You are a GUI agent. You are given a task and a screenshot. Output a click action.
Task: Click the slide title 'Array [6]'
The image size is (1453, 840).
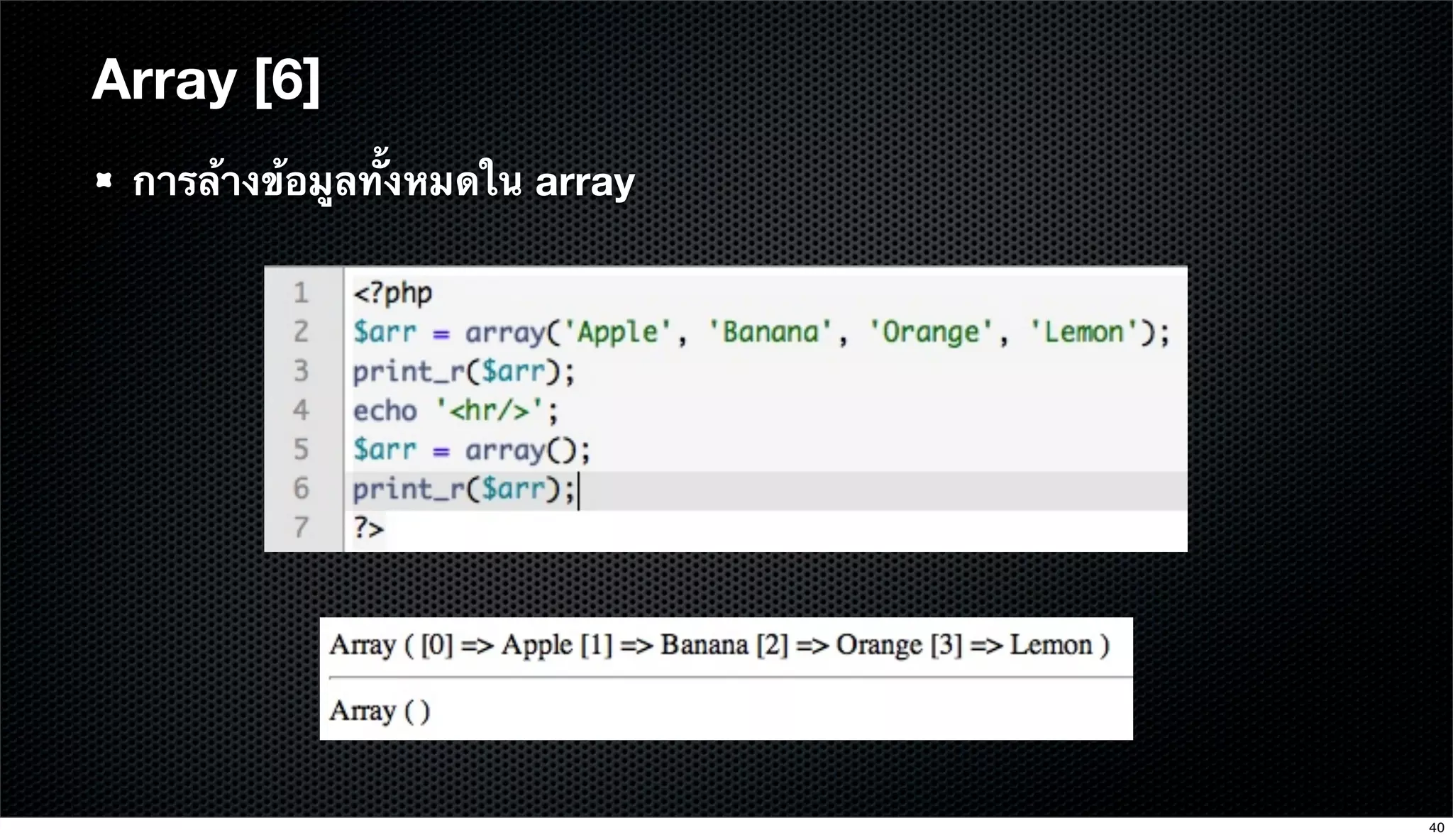click(206, 81)
